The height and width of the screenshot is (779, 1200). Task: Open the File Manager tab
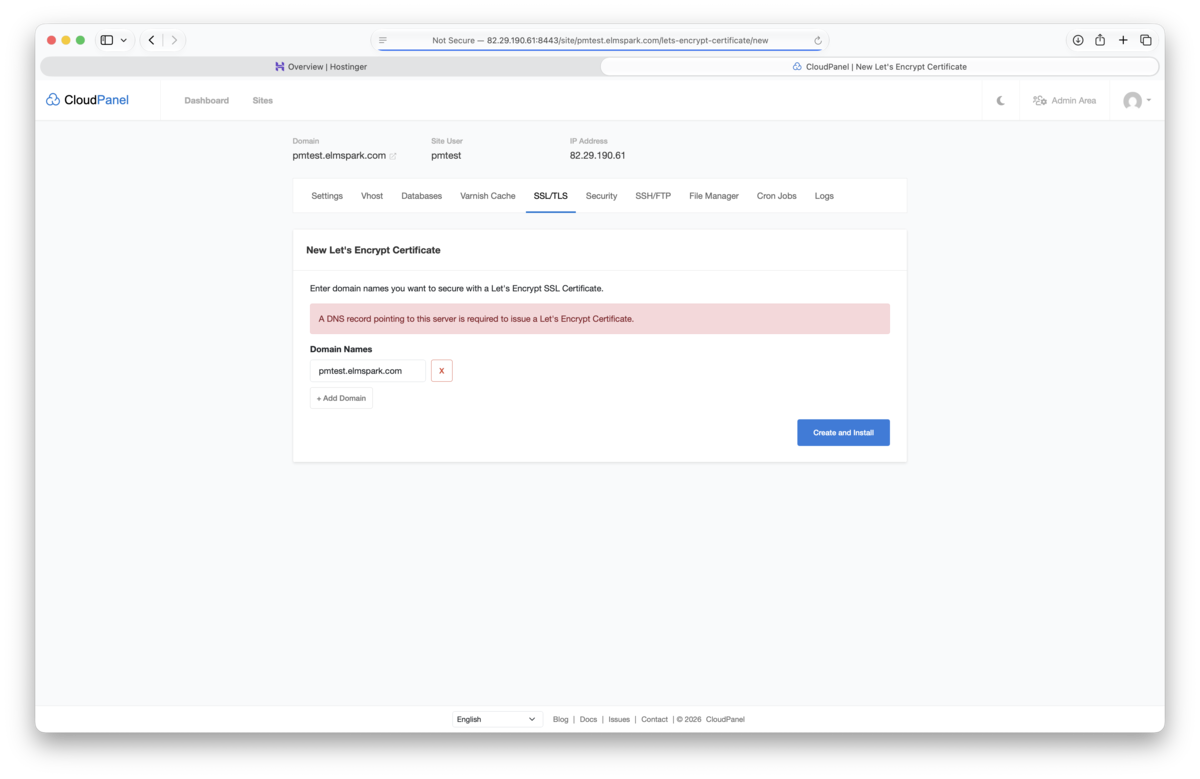[714, 196]
